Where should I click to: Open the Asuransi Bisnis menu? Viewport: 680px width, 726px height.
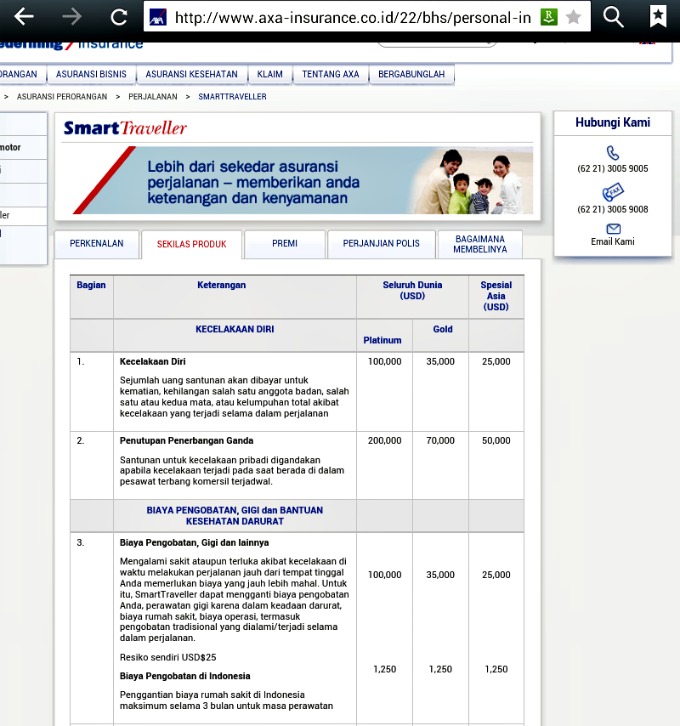(92, 75)
